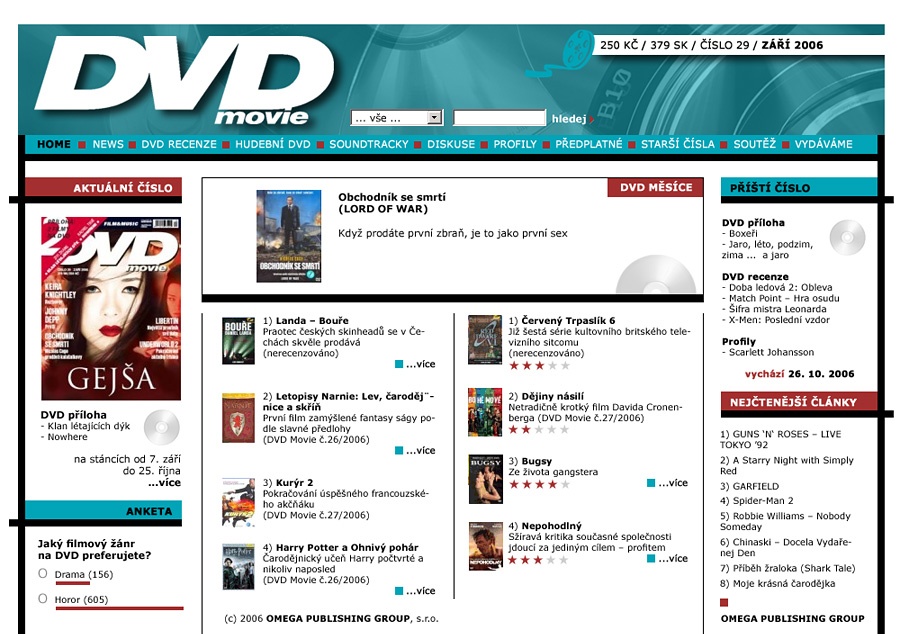Viewport: 900px width, 634px height.
Task: Open the Obchodník se smrtí (LORD OF WAR) title
Action: click(392, 203)
